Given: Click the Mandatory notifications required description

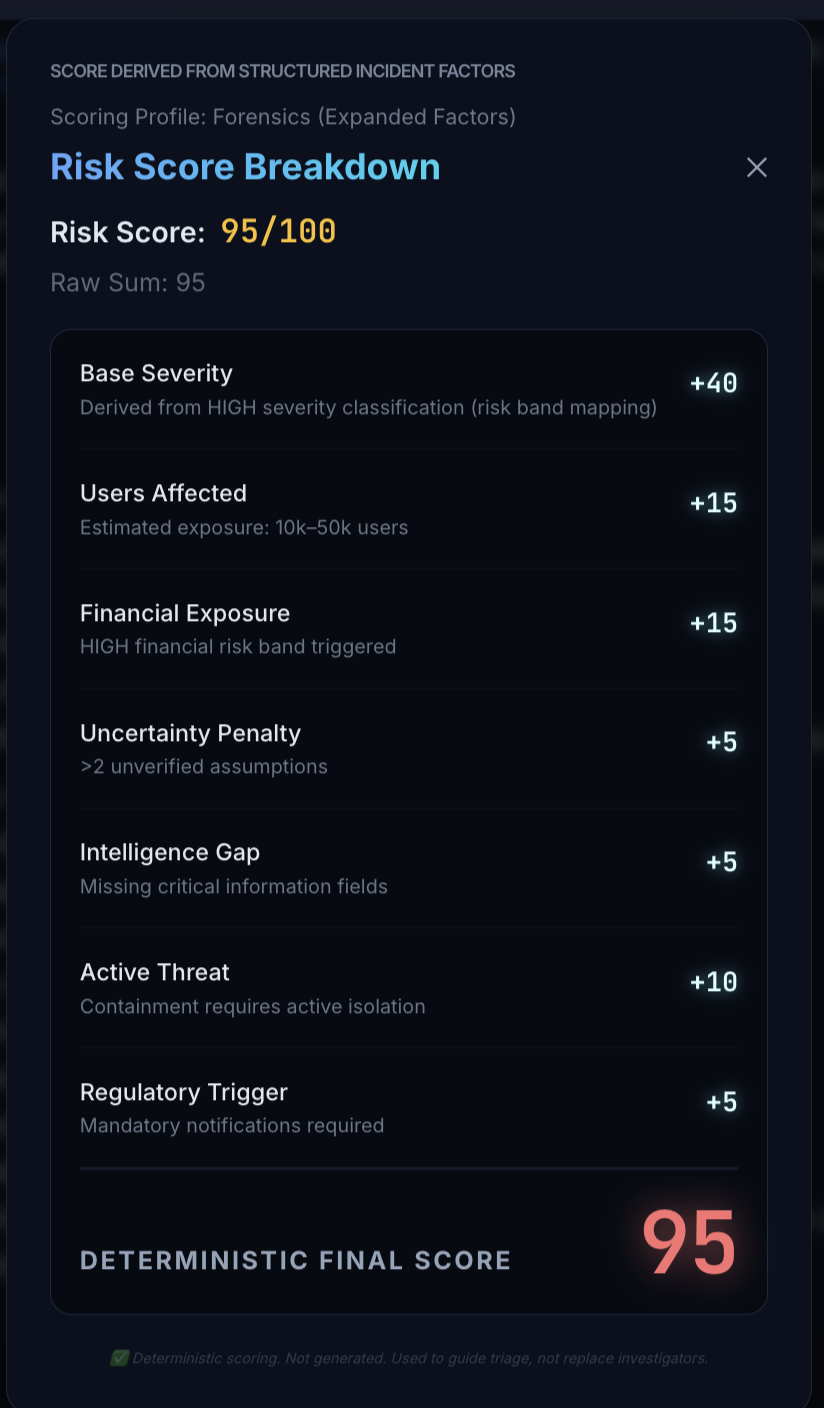Looking at the screenshot, I should [x=232, y=1125].
